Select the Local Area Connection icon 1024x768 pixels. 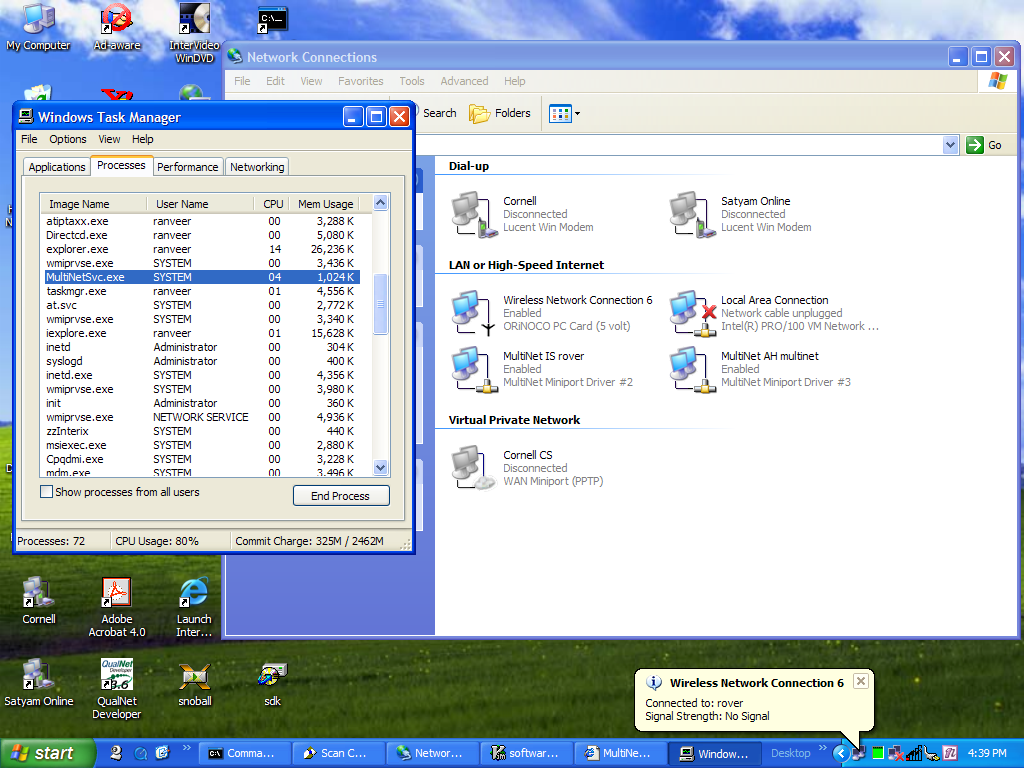coord(687,312)
